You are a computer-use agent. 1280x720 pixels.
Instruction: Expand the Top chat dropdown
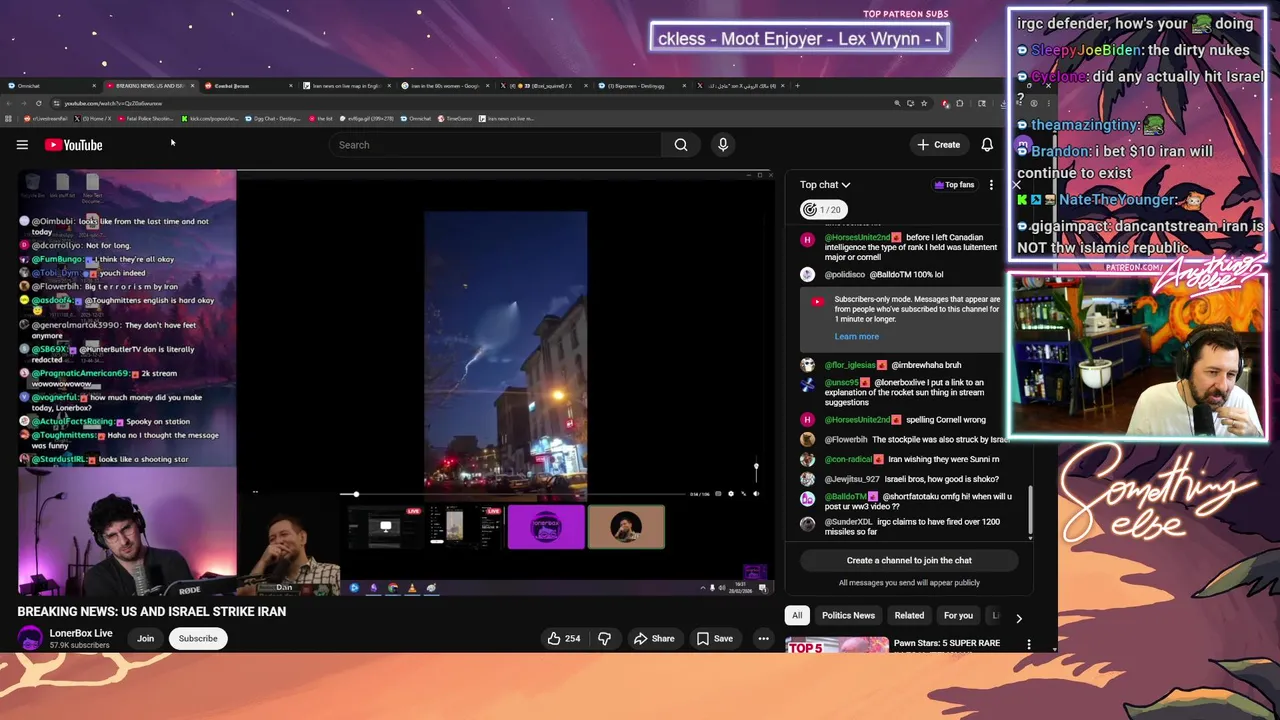pos(825,185)
